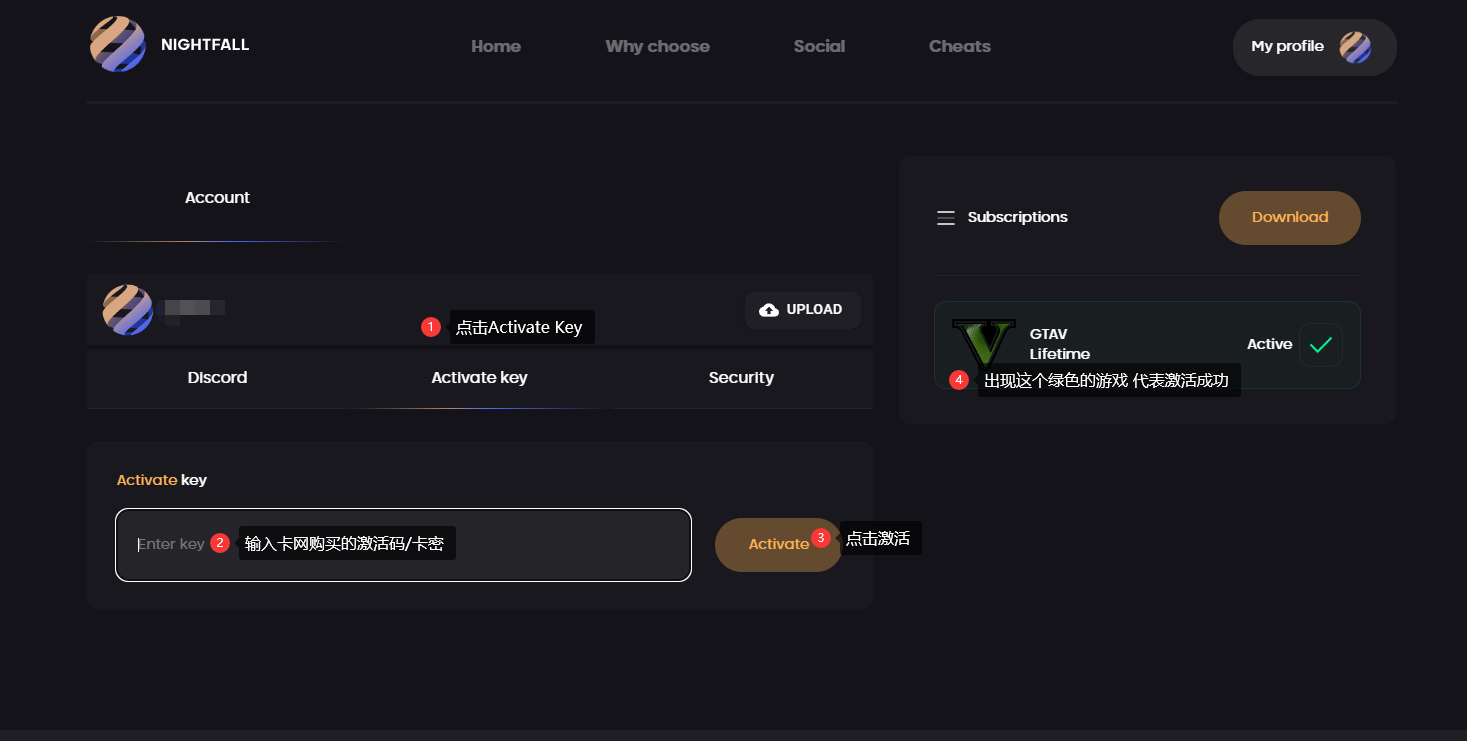This screenshot has width=1467, height=741.
Task: Click the Subscriptions hamburger menu icon
Action: point(945,218)
